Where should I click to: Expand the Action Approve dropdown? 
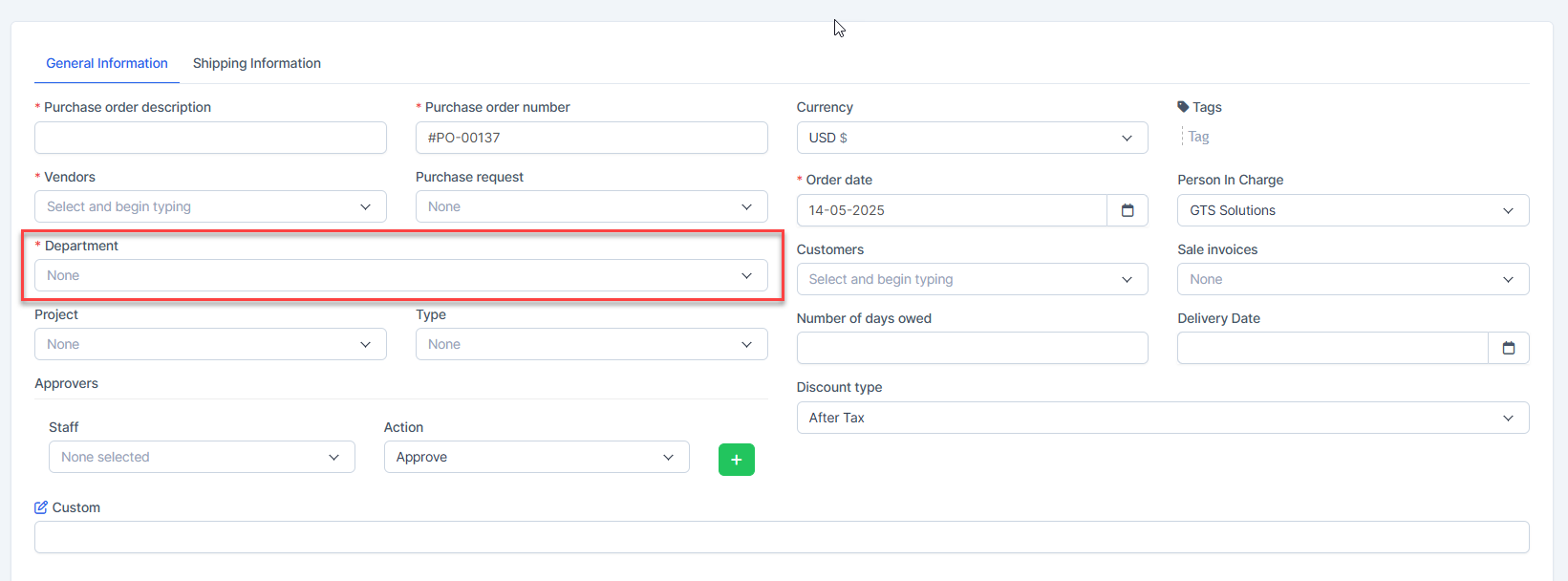coord(536,457)
